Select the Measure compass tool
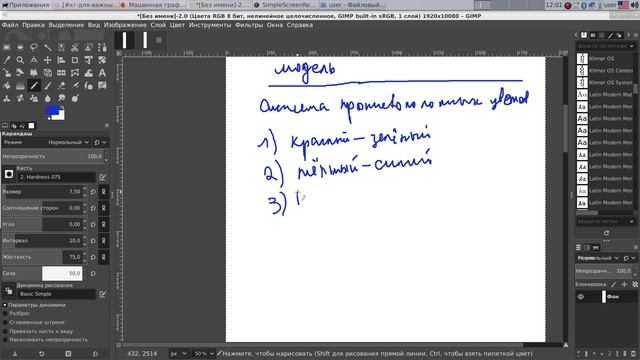Screen dimensions: 640x360 tap(34, 60)
